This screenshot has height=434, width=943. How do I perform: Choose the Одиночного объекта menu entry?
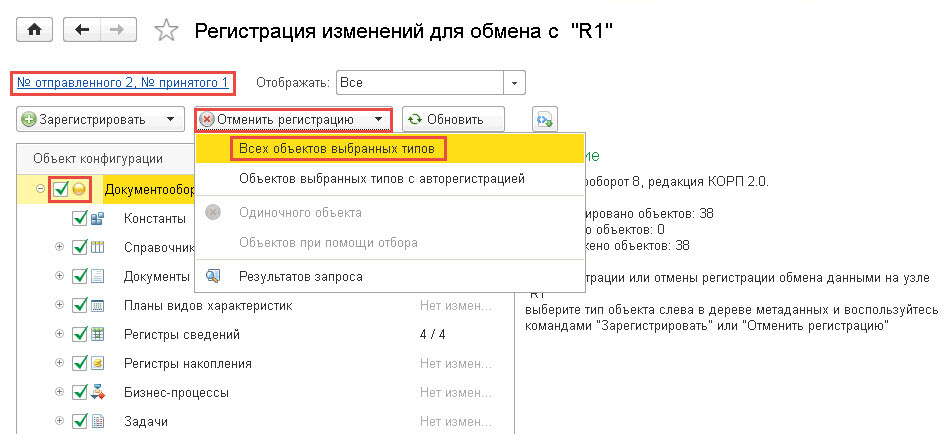[x=390, y=213]
